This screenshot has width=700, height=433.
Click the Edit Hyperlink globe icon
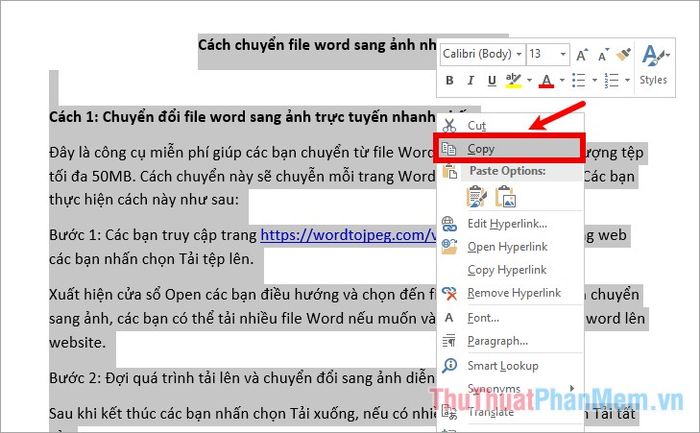click(x=449, y=224)
